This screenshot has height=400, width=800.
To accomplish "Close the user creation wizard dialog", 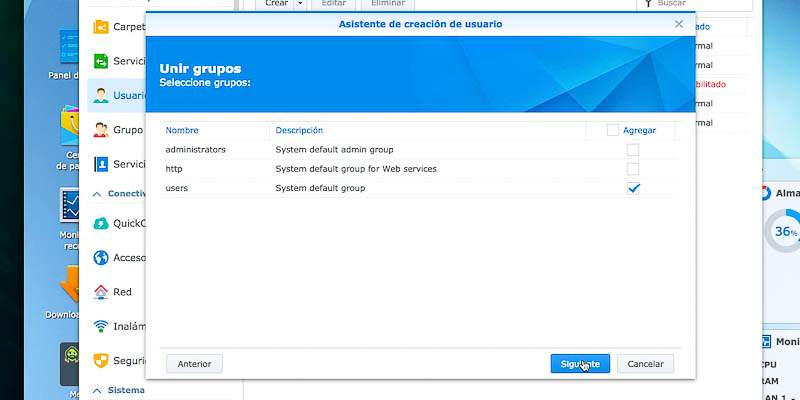I will (679, 24).
